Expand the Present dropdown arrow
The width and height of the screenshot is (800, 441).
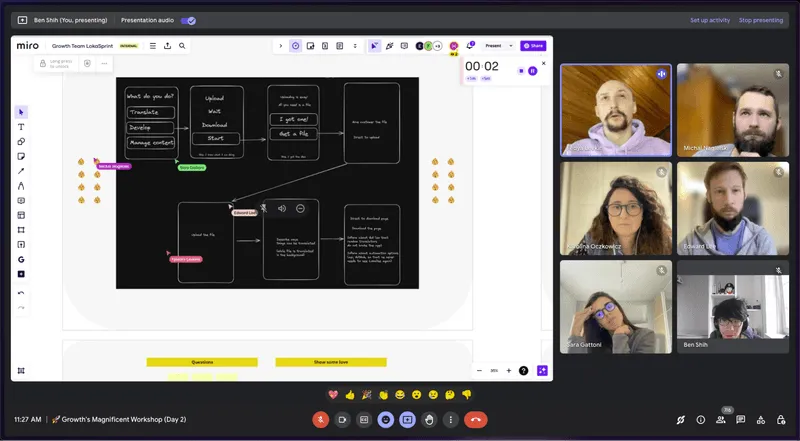tap(510, 46)
